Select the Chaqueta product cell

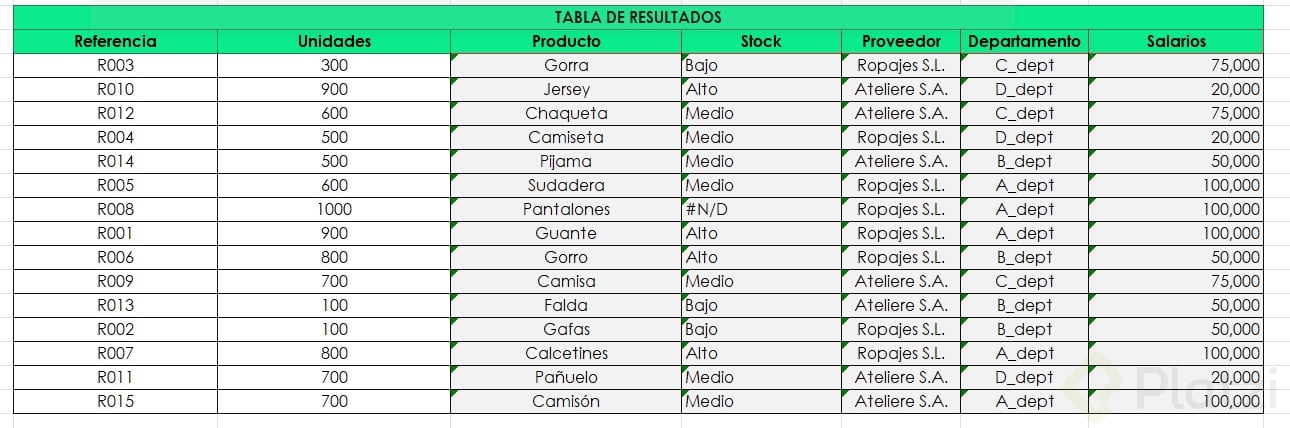click(566, 114)
